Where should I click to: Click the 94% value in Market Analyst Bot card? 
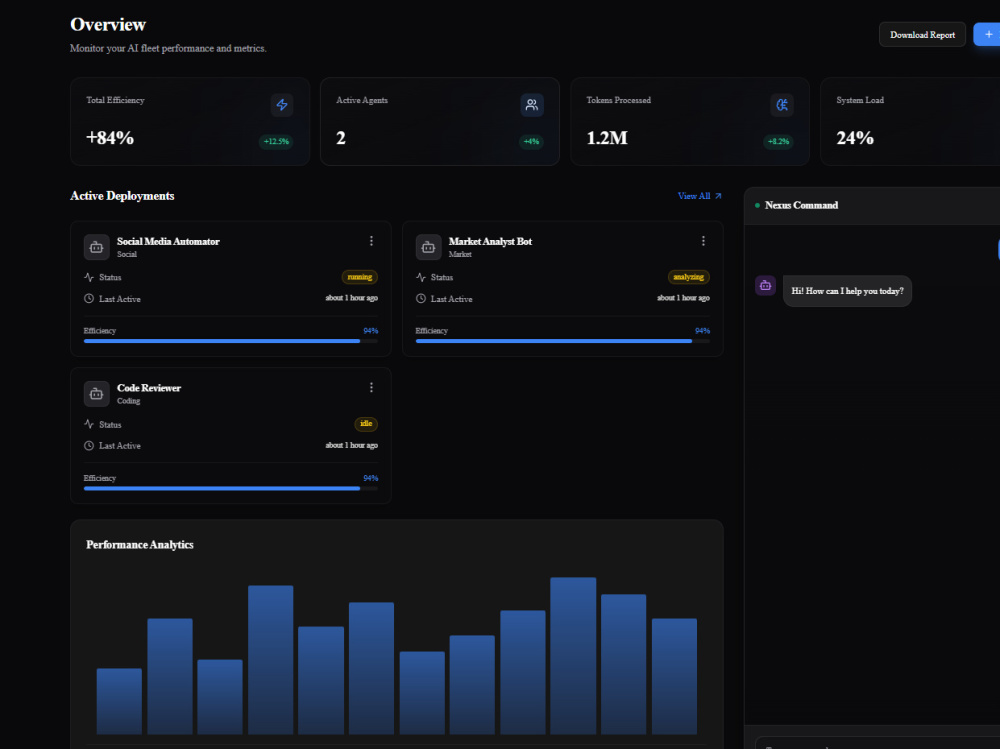pos(702,330)
